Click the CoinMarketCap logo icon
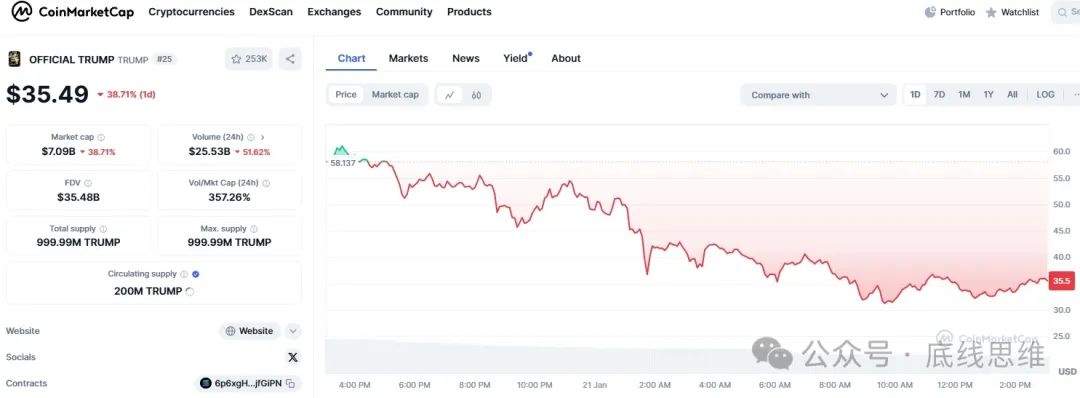Screen dimensions: 1080x398 21,12
